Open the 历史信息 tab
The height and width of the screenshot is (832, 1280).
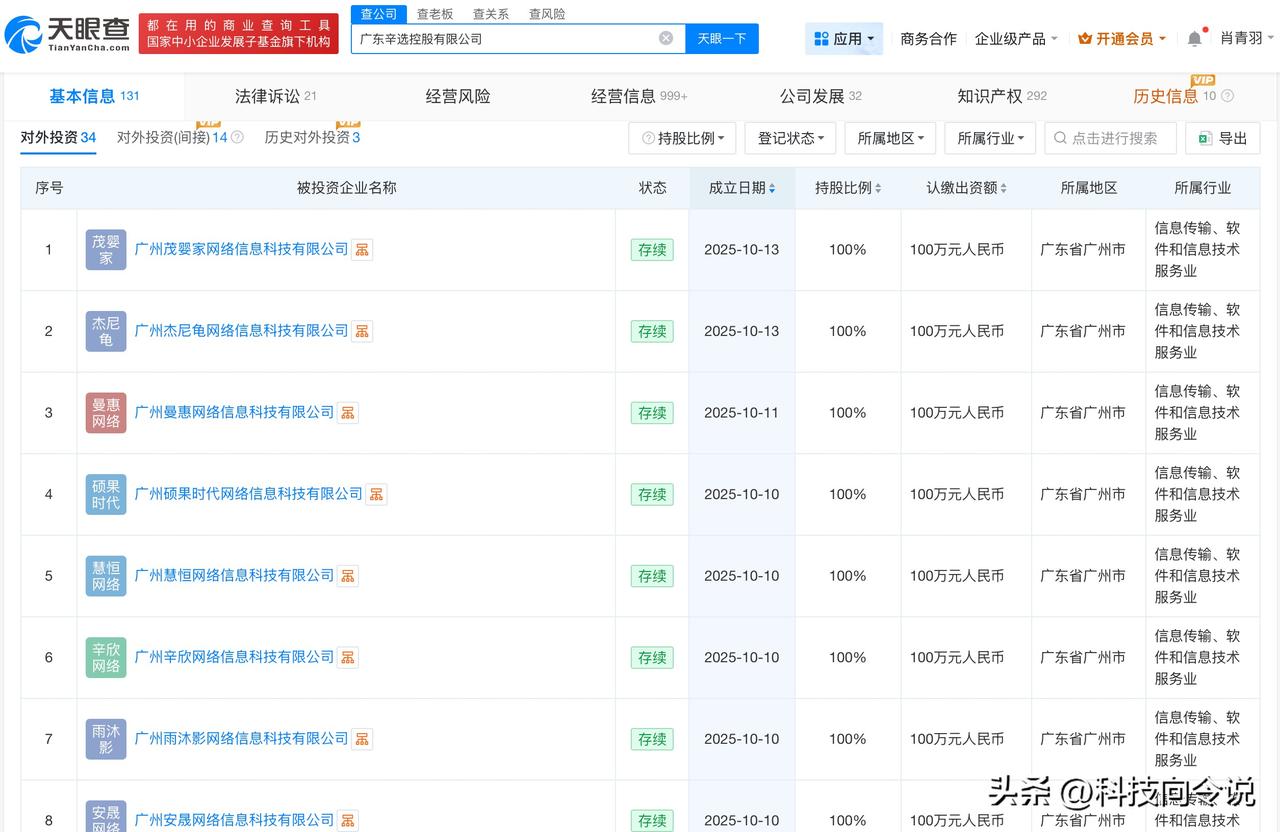coord(1175,96)
